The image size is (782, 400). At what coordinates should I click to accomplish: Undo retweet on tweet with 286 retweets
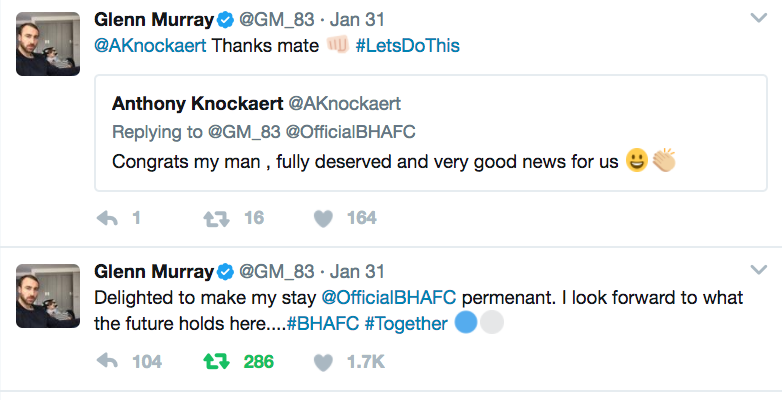coord(216,362)
